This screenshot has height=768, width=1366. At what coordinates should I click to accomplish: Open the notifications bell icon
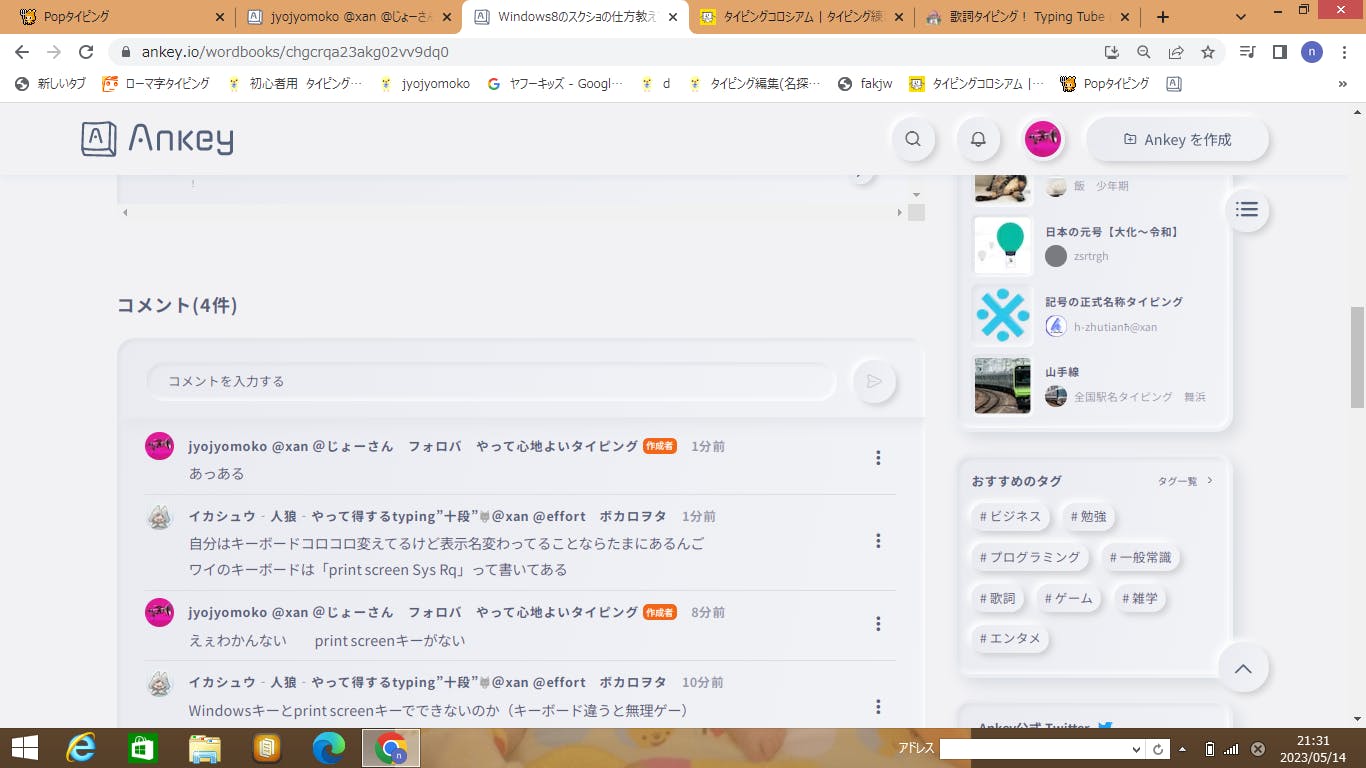pyautogui.click(x=978, y=139)
